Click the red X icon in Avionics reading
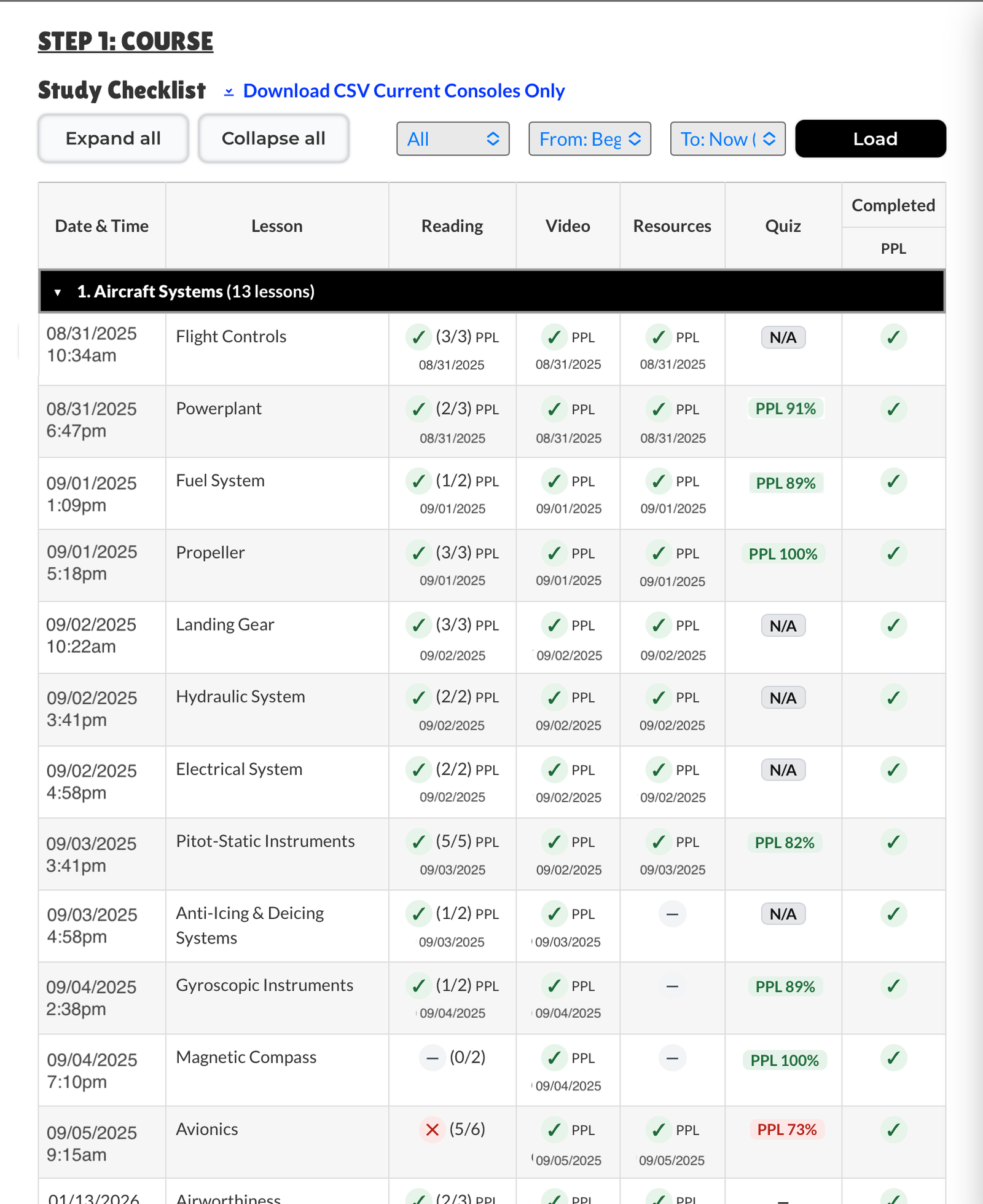This screenshot has width=983, height=1204. coord(432,1130)
